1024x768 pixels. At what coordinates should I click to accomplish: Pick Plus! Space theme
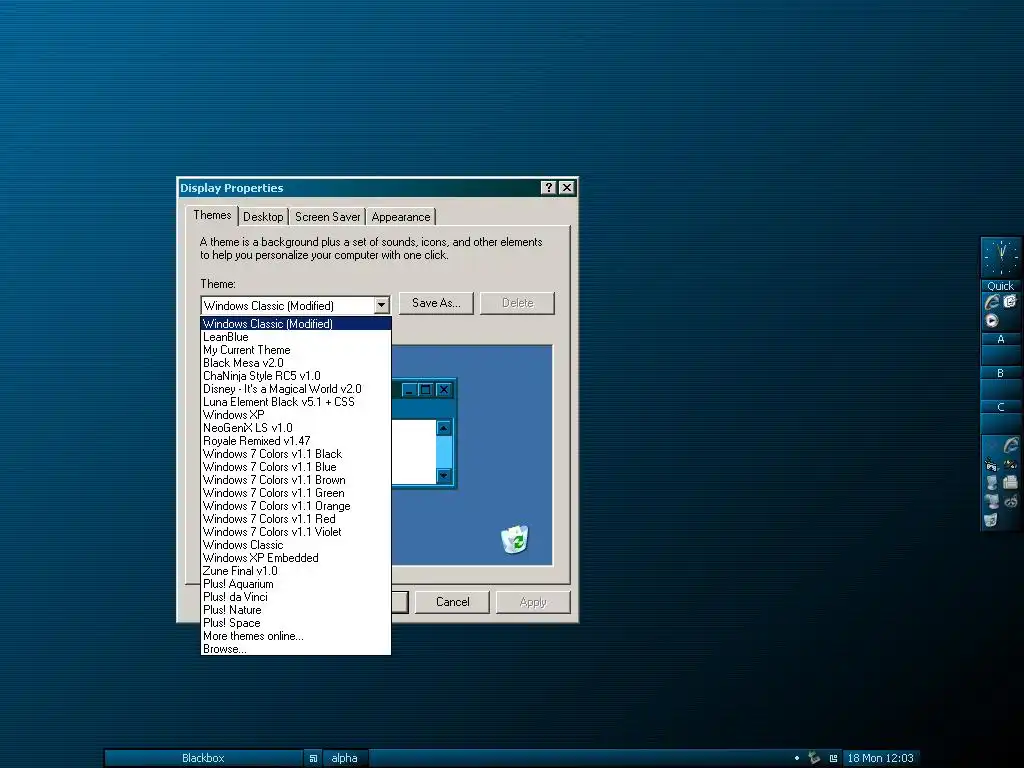click(296, 623)
